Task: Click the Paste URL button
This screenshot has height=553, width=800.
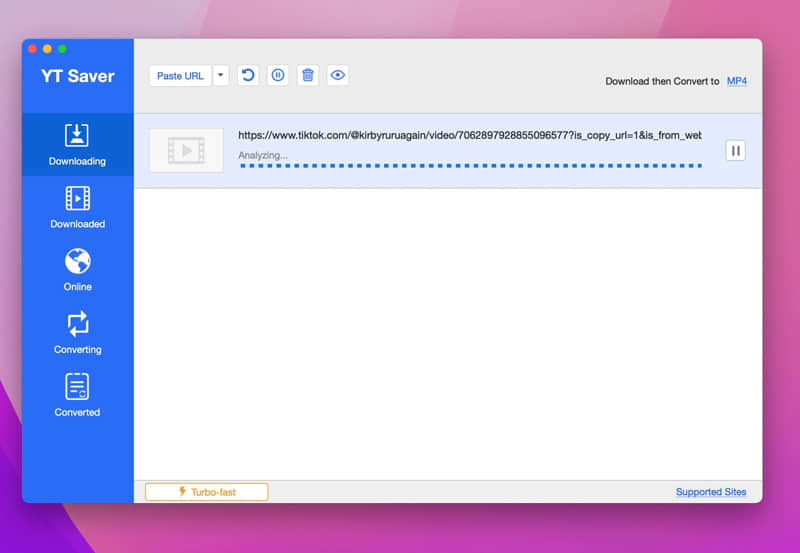Action: (x=180, y=76)
